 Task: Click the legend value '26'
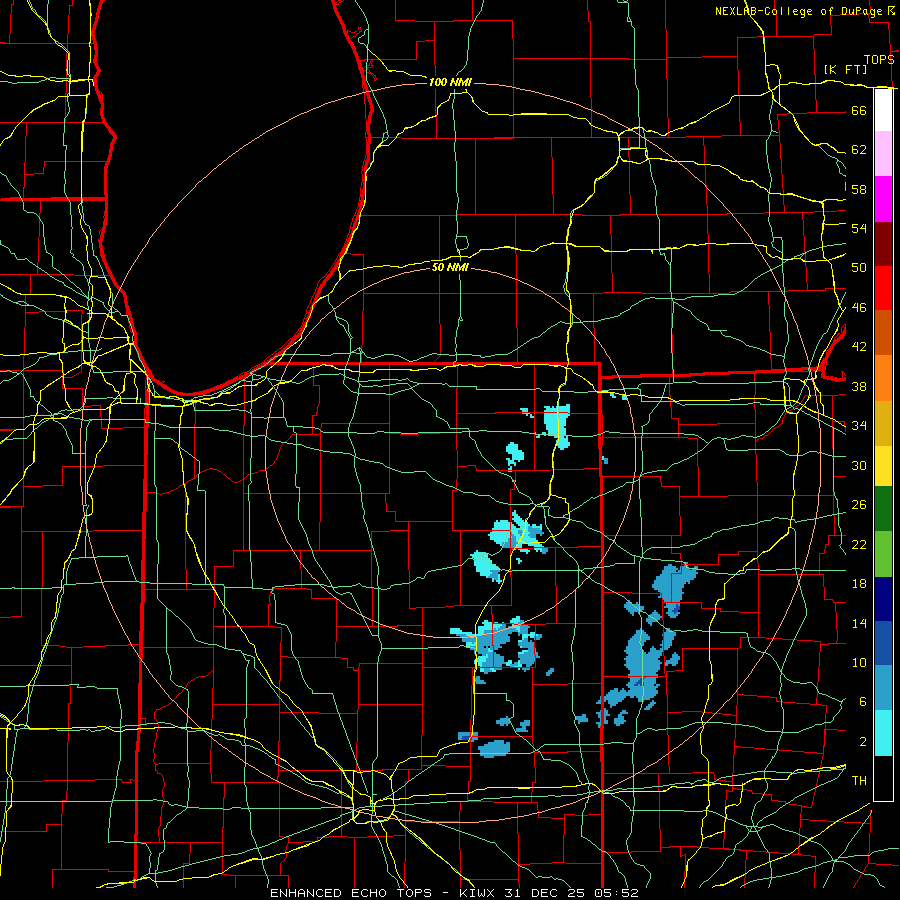[x=859, y=505]
